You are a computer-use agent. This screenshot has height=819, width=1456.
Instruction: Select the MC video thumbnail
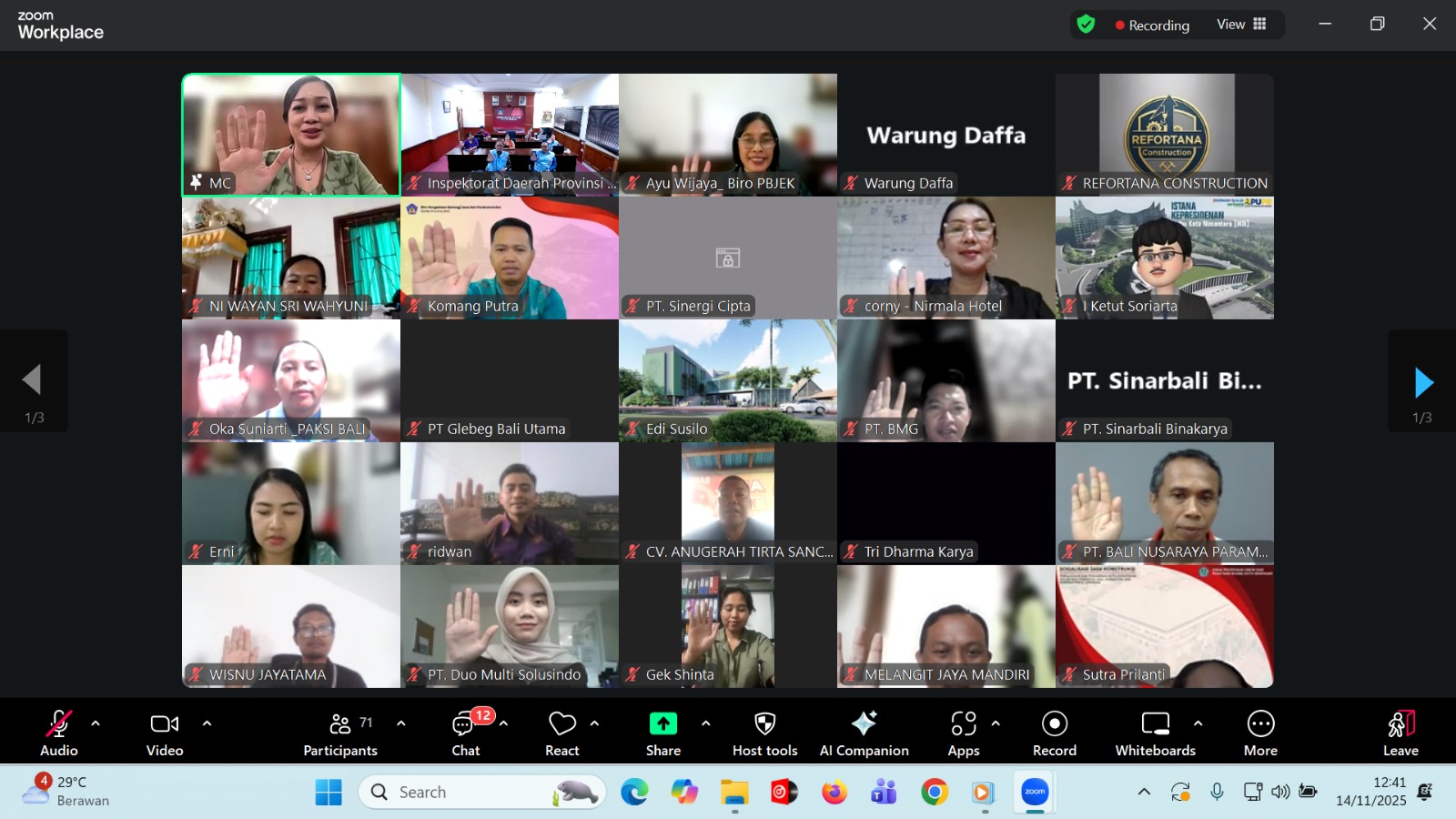point(291,135)
